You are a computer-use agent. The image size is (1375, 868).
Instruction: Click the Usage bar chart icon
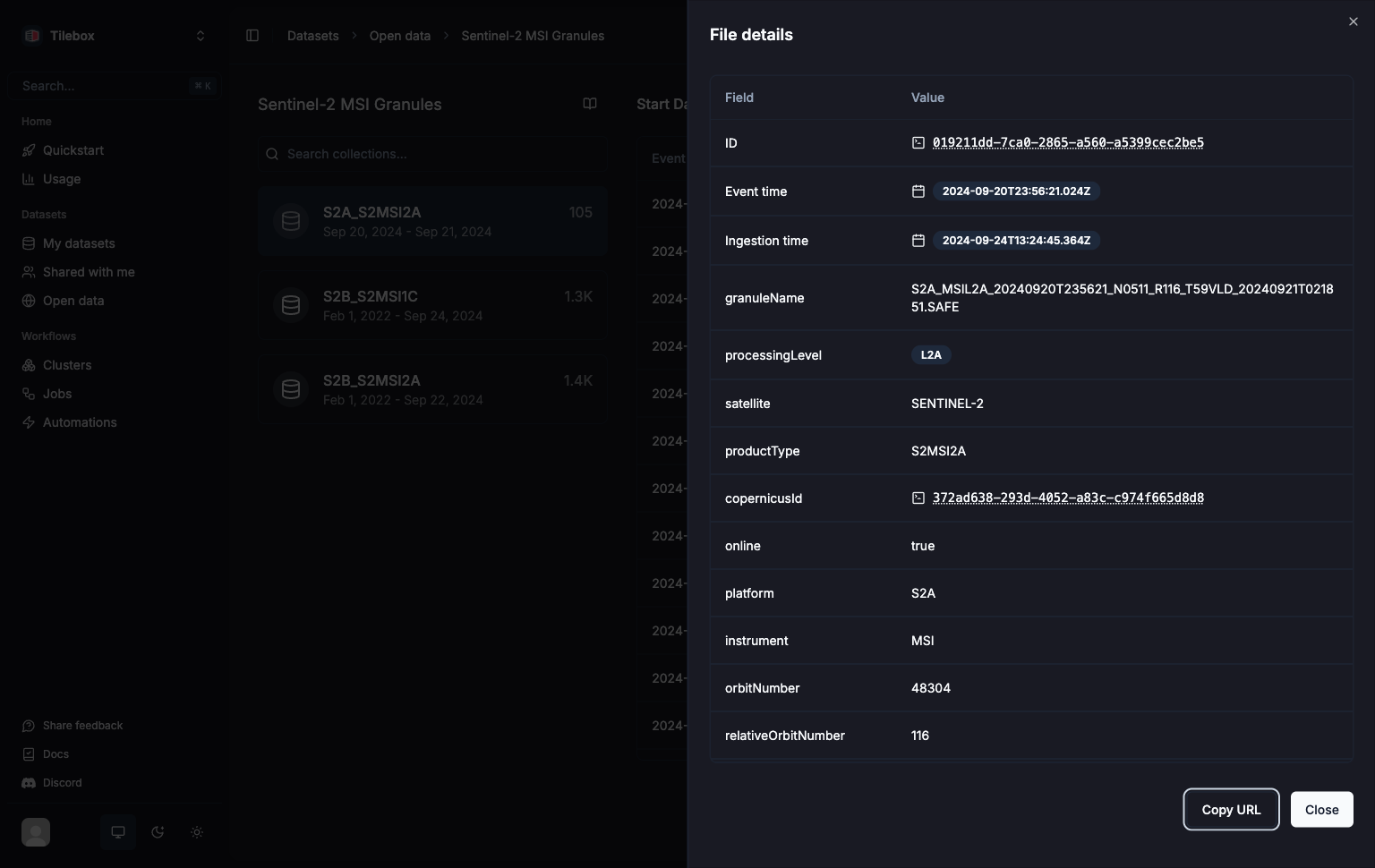tap(29, 179)
